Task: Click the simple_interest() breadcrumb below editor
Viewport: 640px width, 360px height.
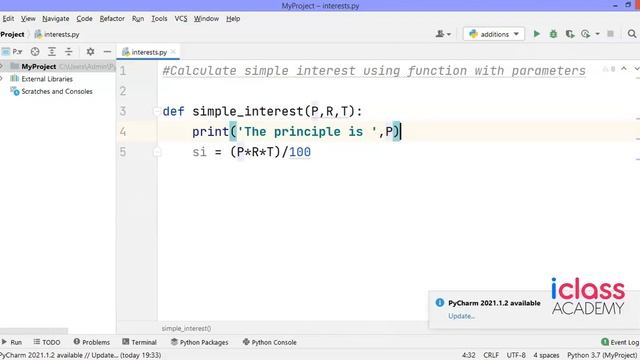Action: click(x=186, y=328)
